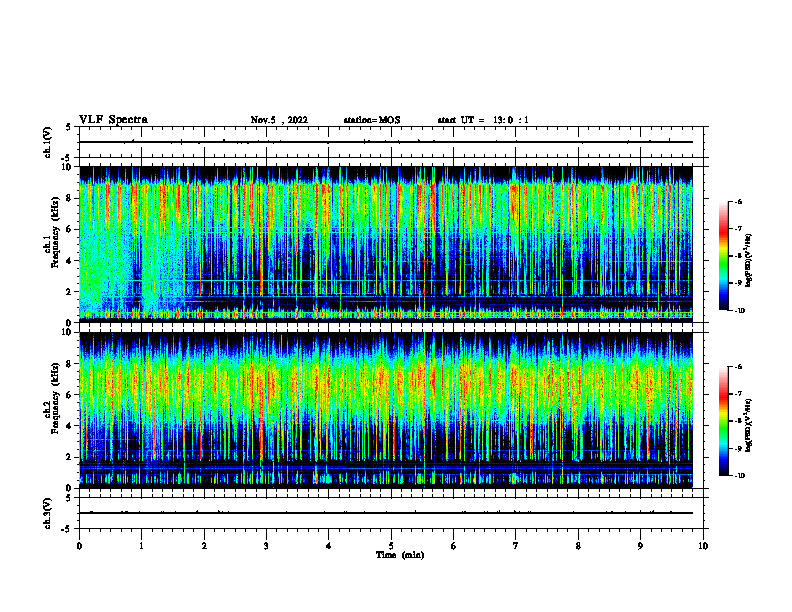Click the ch.1 spectrogram color scale bar

(724, 256)
